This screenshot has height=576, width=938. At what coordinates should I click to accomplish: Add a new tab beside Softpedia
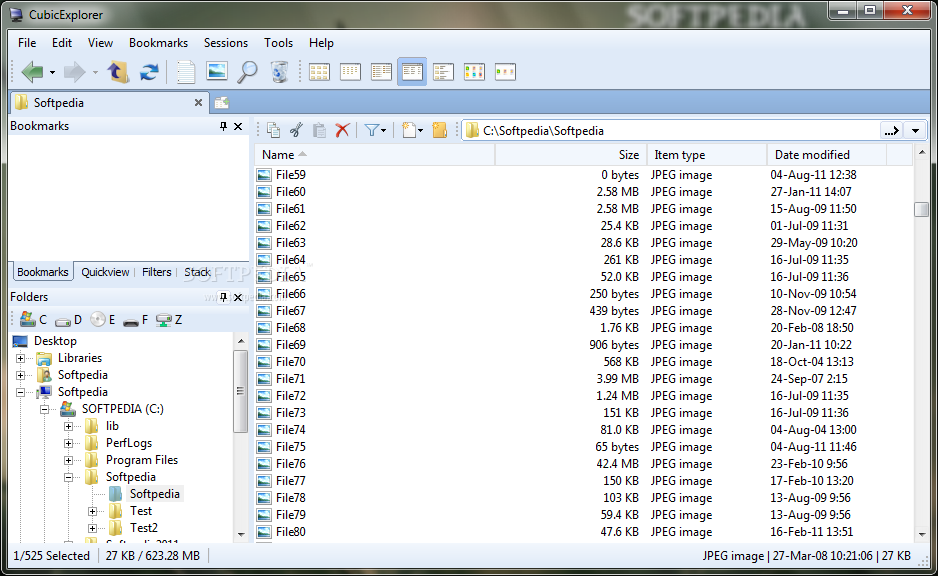click(222, 103)
